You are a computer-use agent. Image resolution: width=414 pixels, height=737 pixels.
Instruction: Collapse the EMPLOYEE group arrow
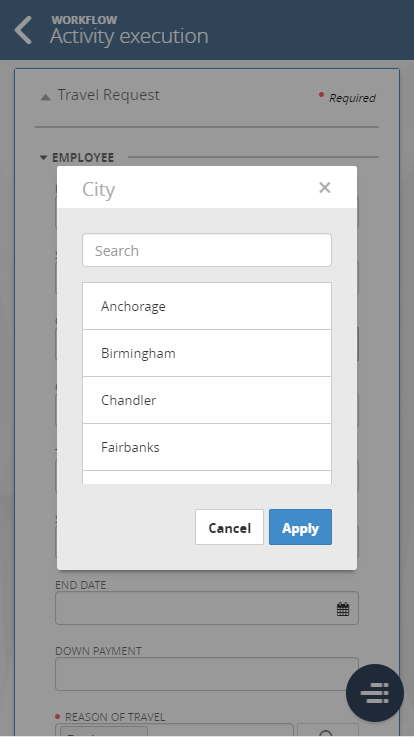point(43,157)
